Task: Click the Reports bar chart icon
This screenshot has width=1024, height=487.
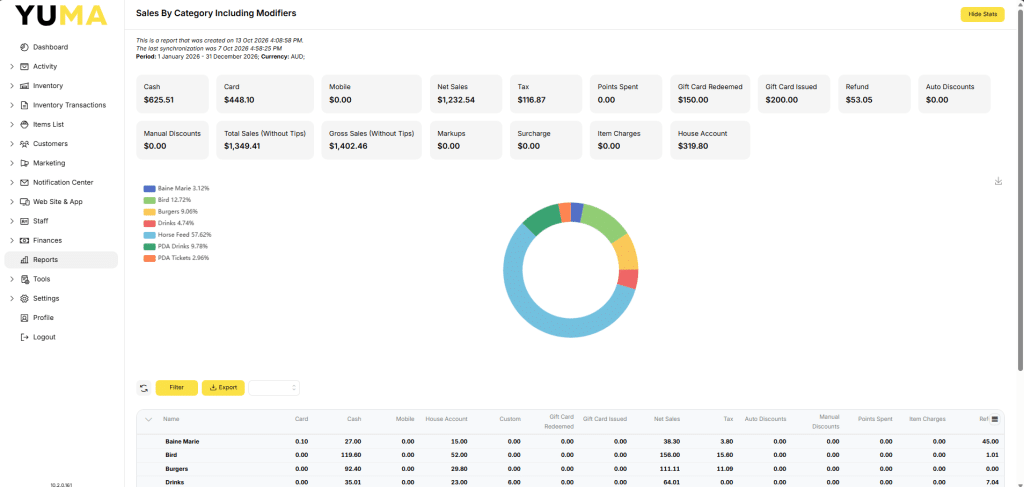Action: (x=24, y=260)
